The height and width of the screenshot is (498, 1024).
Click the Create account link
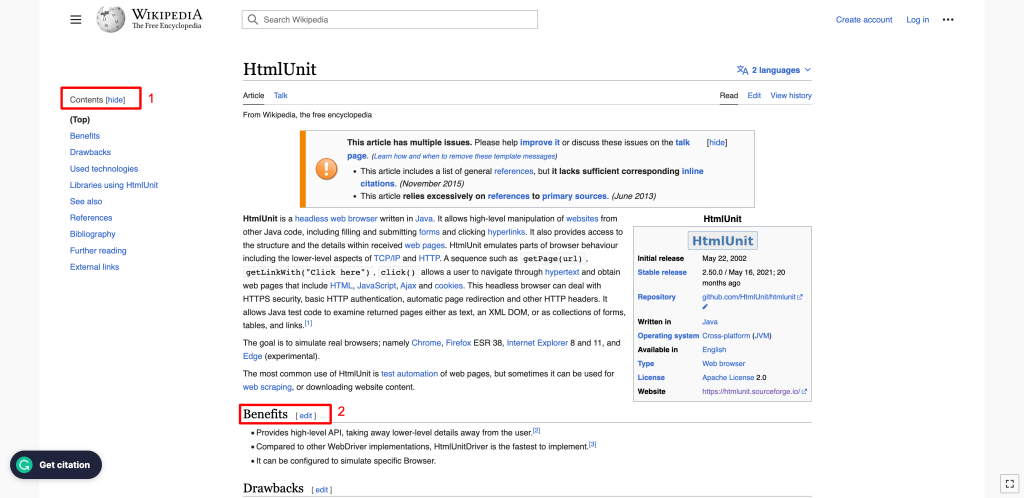863,20
